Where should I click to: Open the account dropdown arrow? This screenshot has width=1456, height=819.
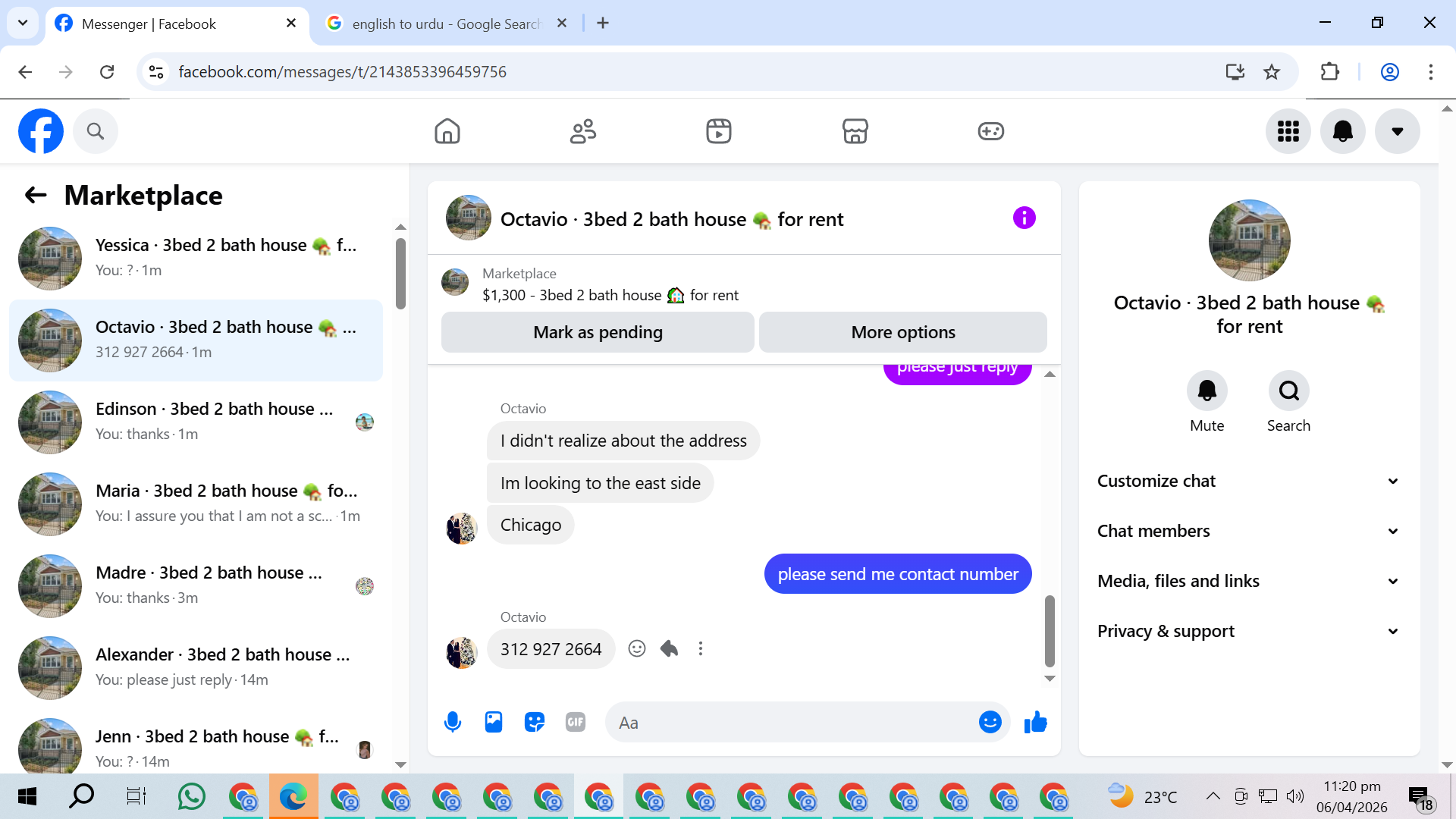(1398, 131)
